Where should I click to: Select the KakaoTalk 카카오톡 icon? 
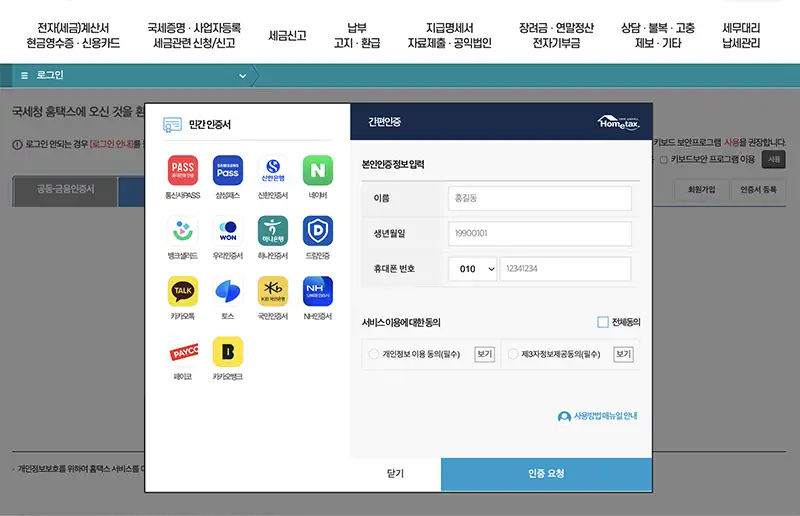[183, 291]
